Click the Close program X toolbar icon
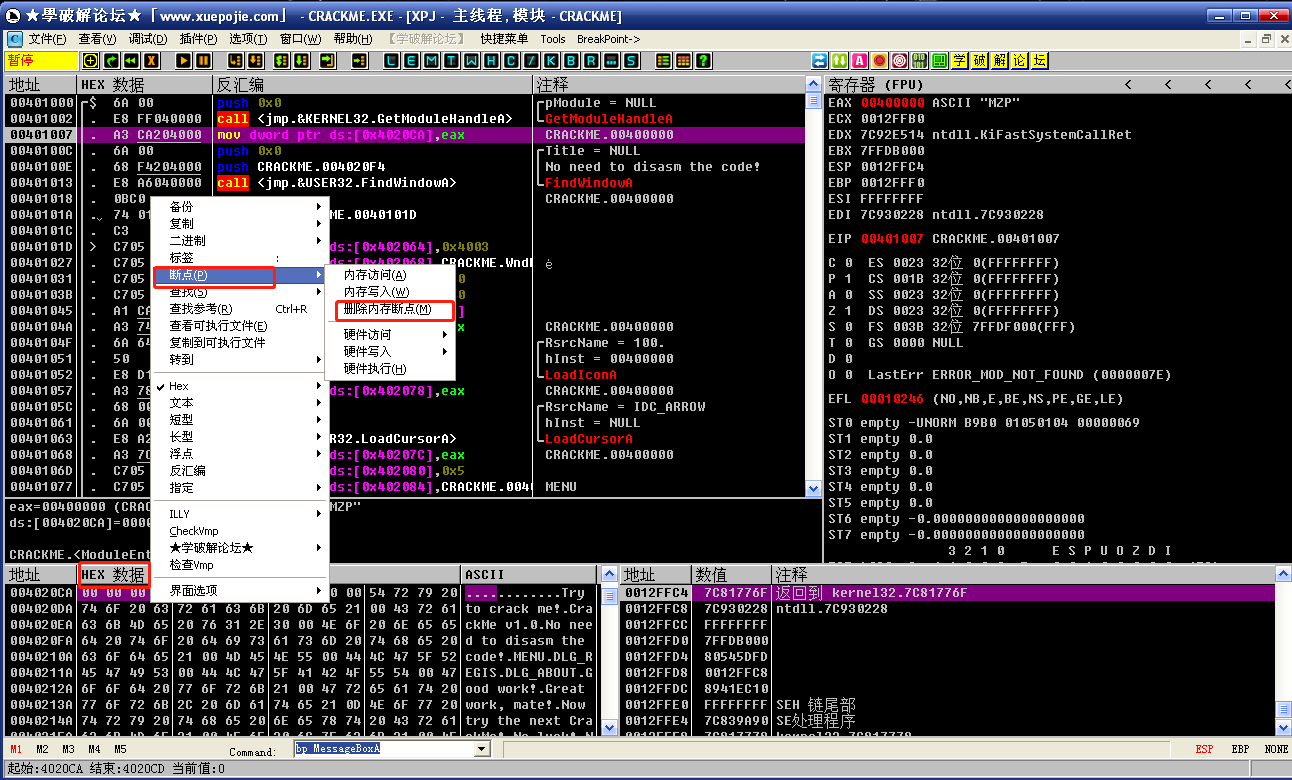Image resolution: width=1292 pixels, height=780 pixels. point(152,61)
